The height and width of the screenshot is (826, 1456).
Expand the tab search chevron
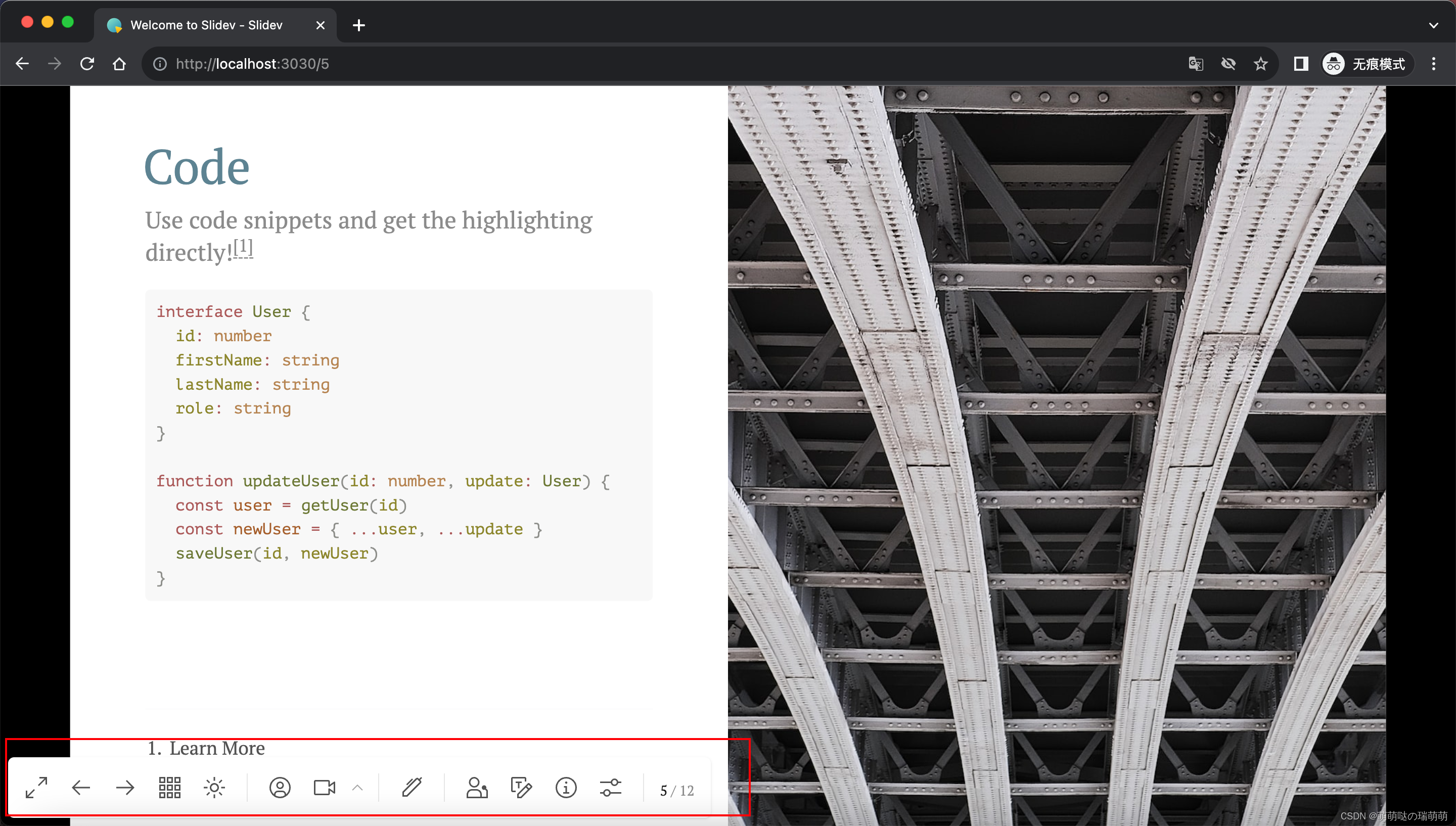1433,25
